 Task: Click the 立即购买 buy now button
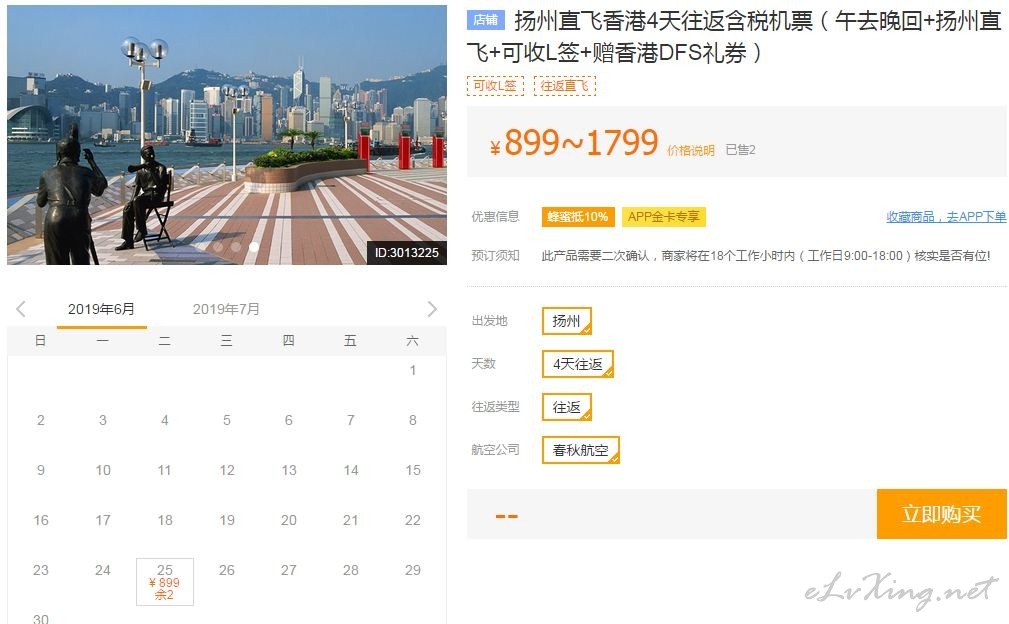(941, 514)
